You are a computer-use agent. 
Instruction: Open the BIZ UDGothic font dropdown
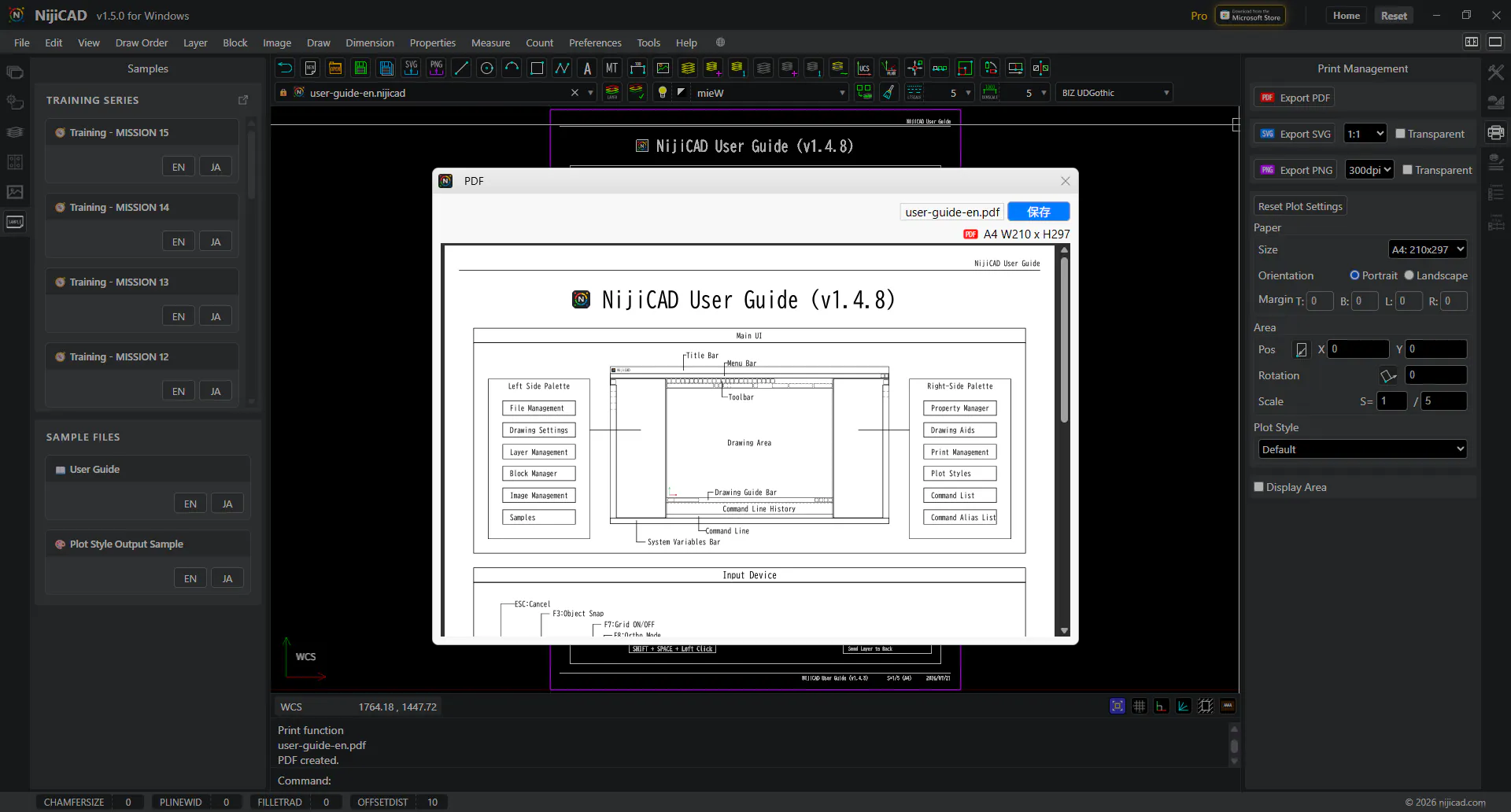pos(1114,93)
